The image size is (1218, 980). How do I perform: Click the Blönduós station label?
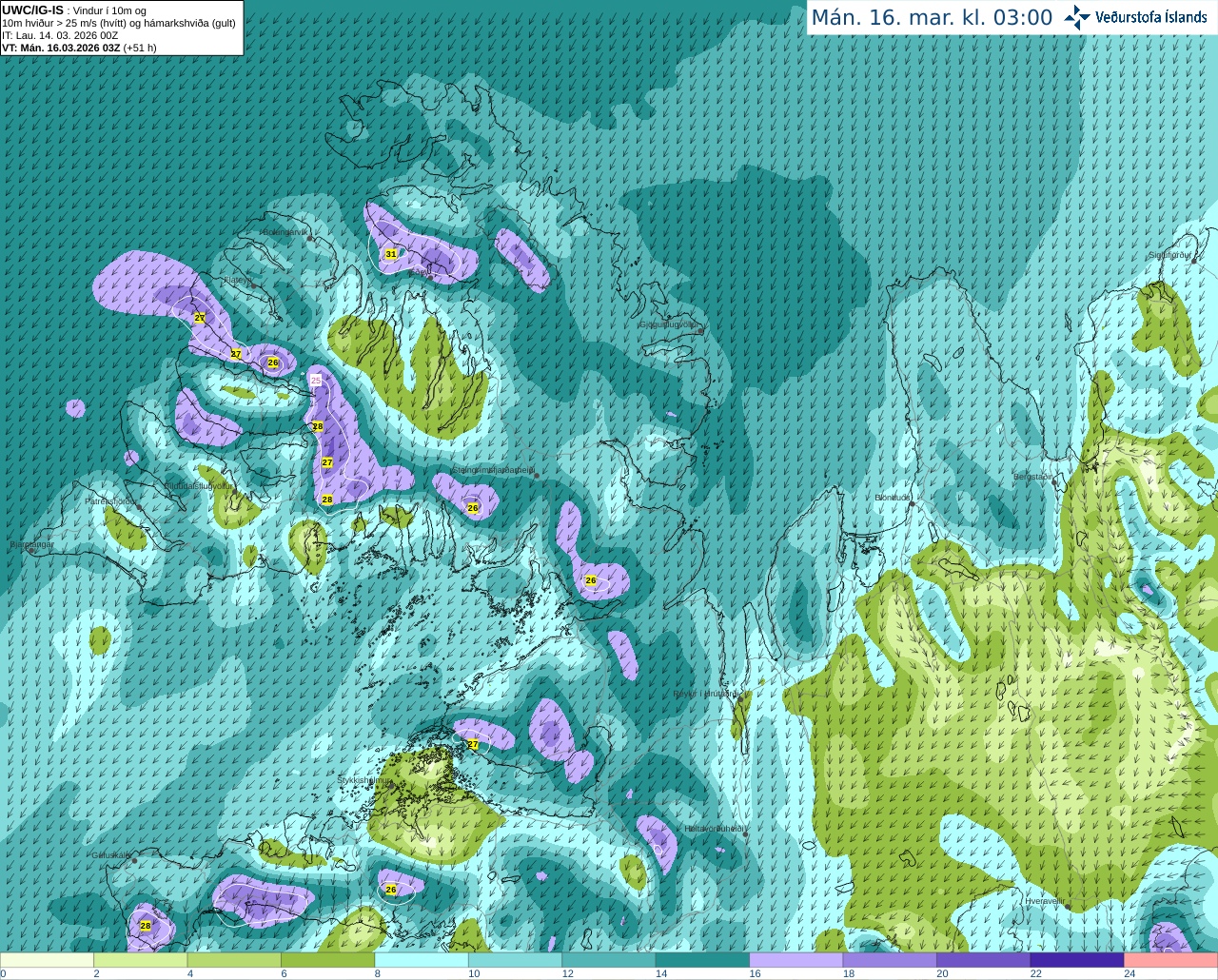[893, 498]
